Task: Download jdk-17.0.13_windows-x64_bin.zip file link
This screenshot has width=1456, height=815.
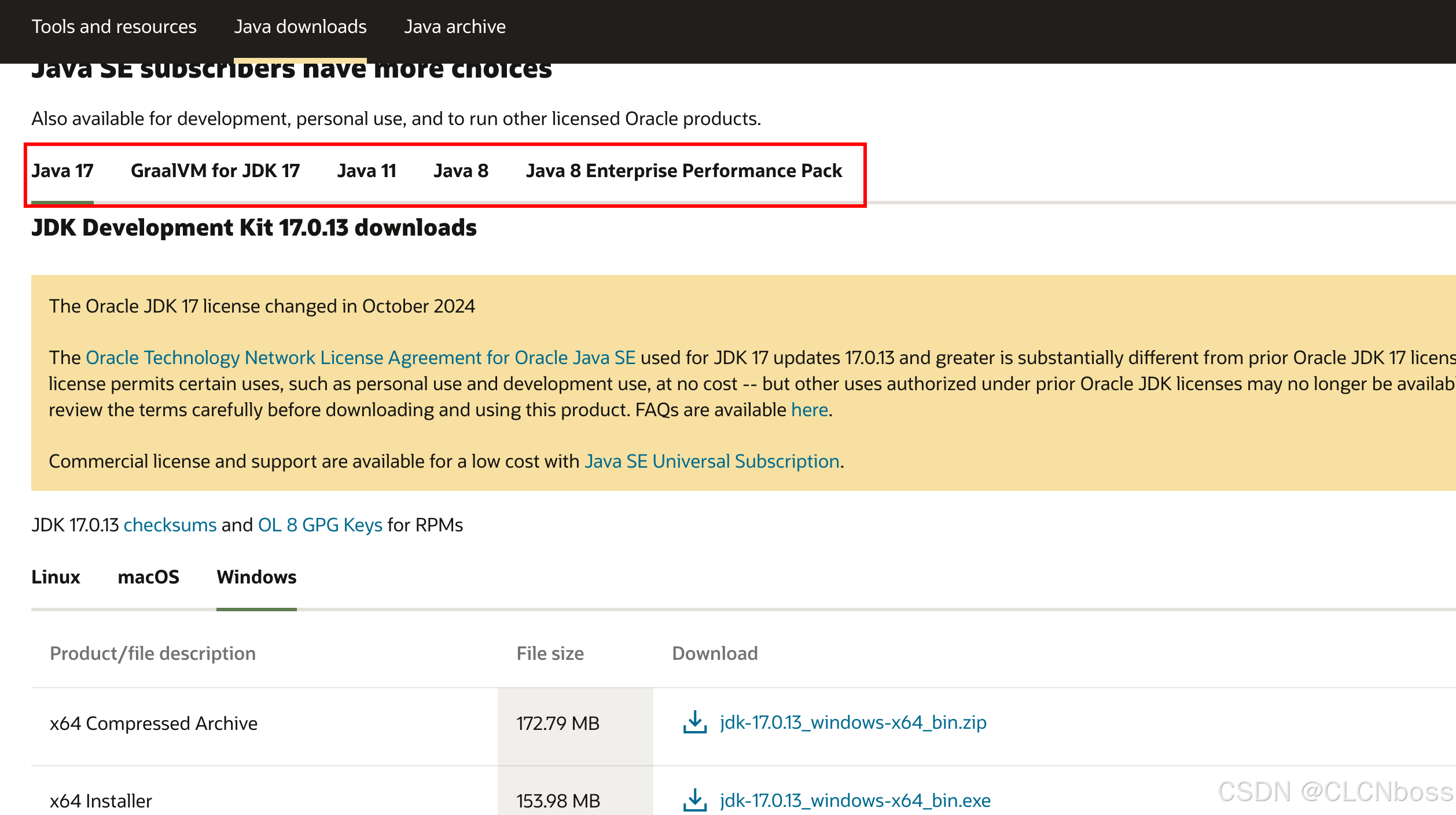Action: [853, 722]
